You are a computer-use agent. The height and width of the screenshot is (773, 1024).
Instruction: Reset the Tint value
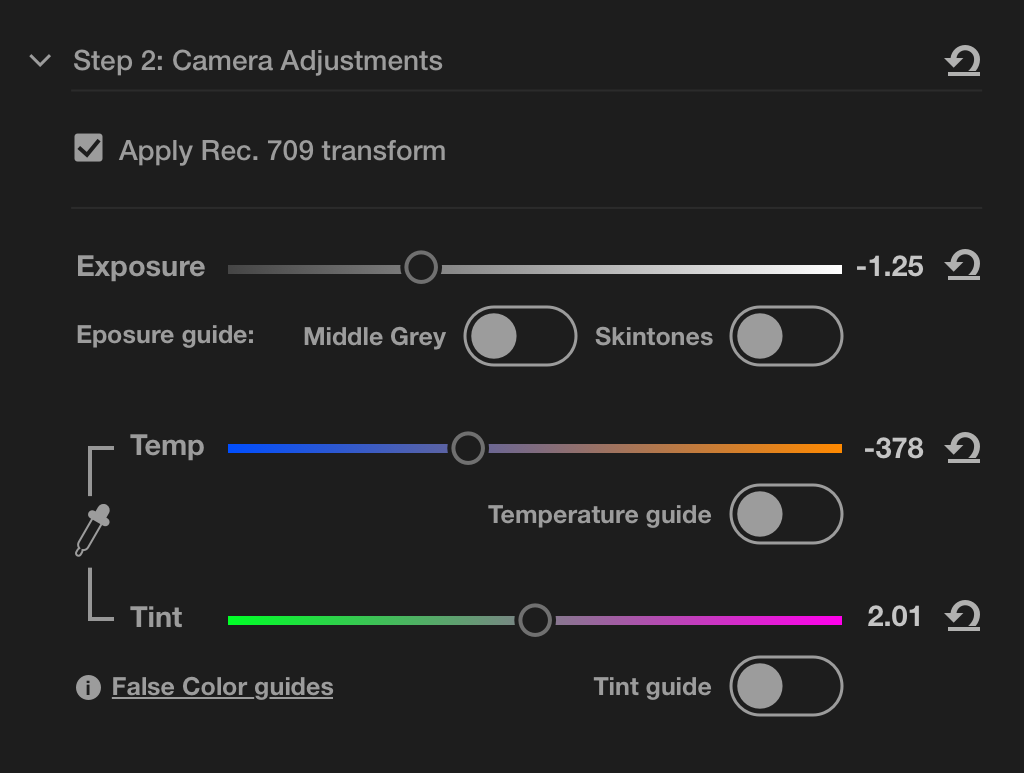coord(962,617)
